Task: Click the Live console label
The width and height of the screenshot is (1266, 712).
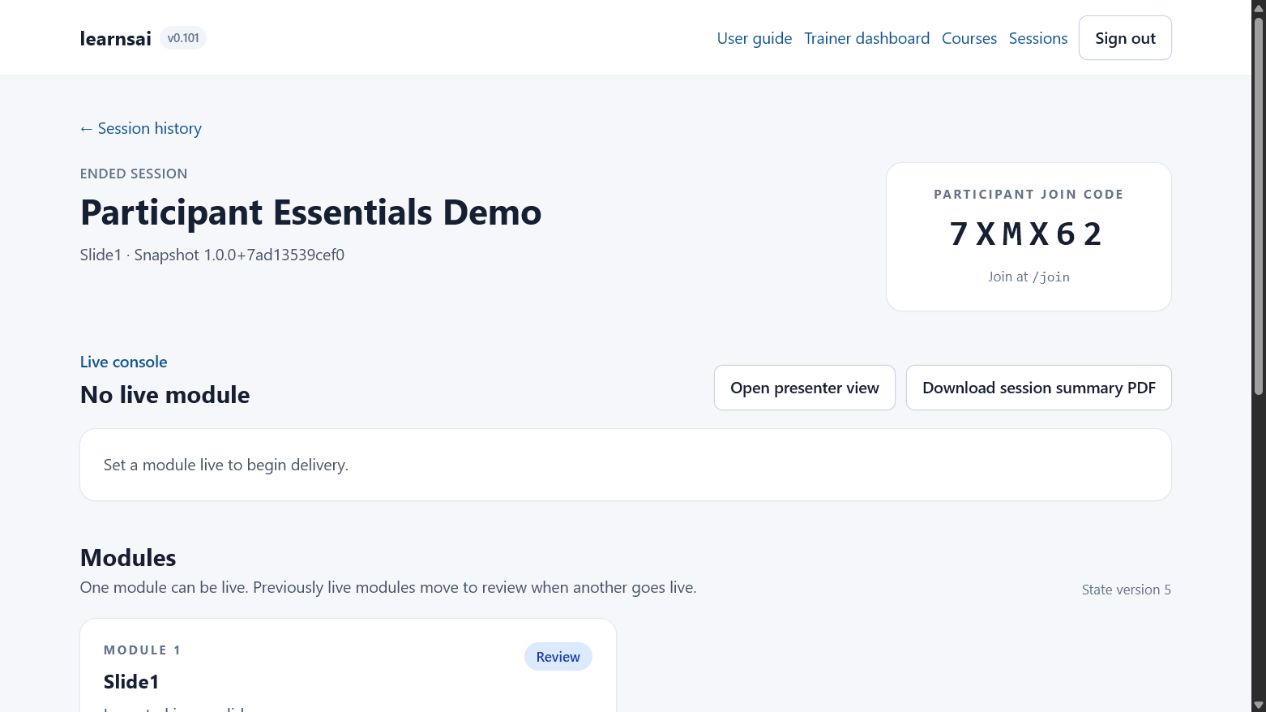Action: (124, 362)
